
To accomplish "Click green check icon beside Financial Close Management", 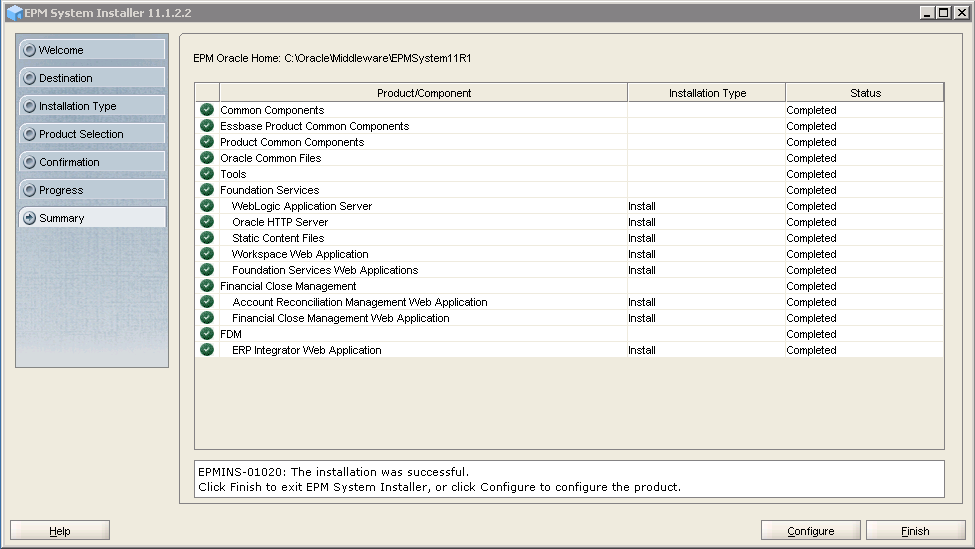I will click(x=207, y=286).
